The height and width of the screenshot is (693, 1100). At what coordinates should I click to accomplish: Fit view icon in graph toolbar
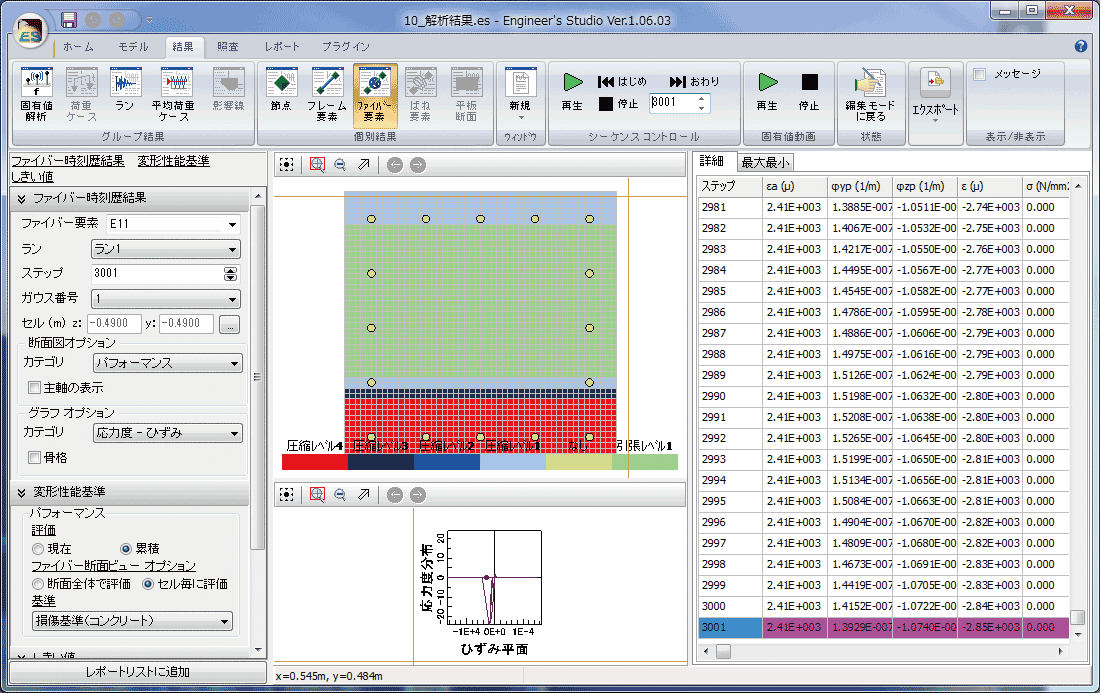pyautogui.click(x=286, y=495)
